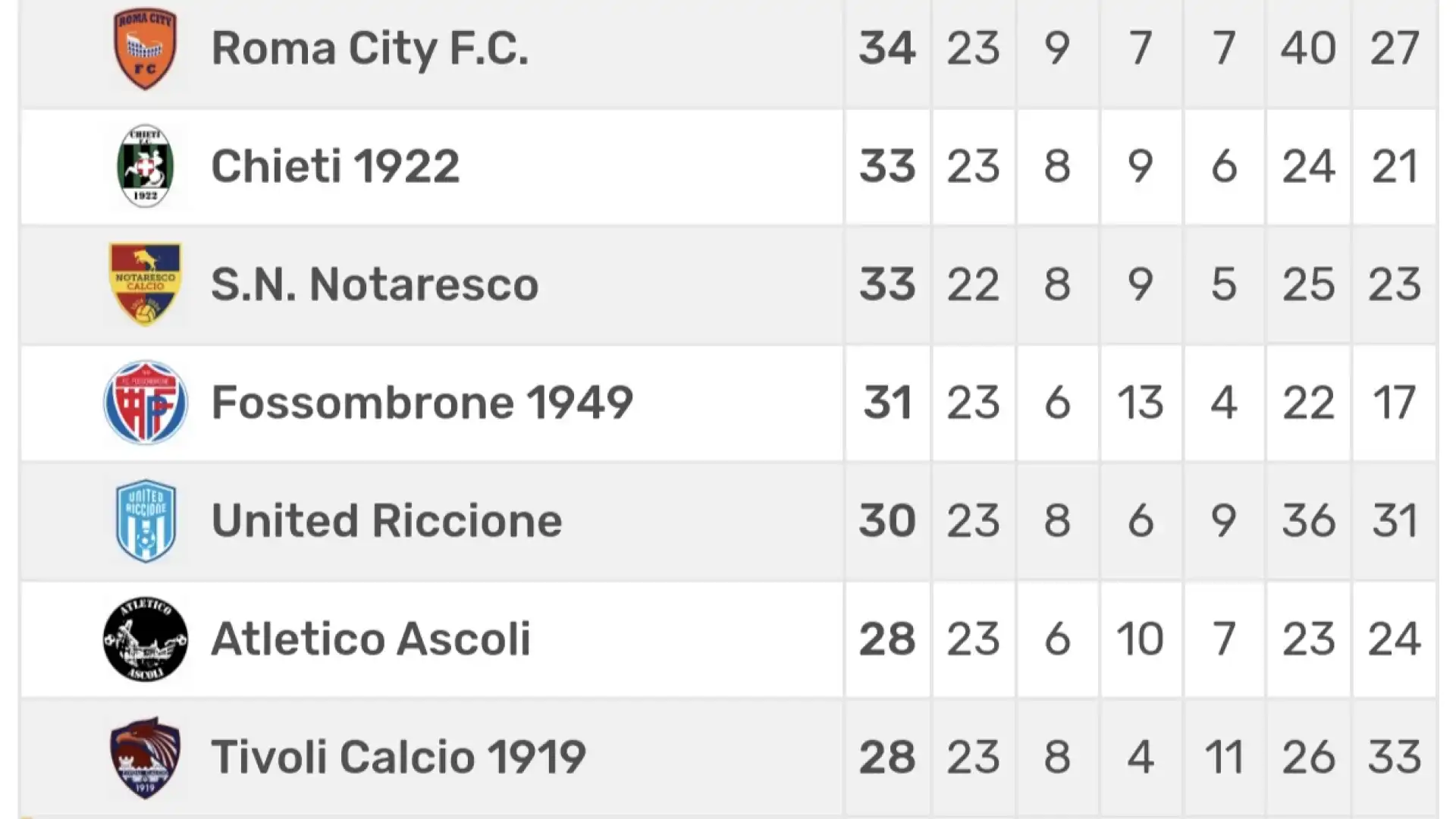Viewport: 1456px width, 819px height.
Task: Click the Tivoli Calcio 1919 eagle crest
Action: coord(145,757)
